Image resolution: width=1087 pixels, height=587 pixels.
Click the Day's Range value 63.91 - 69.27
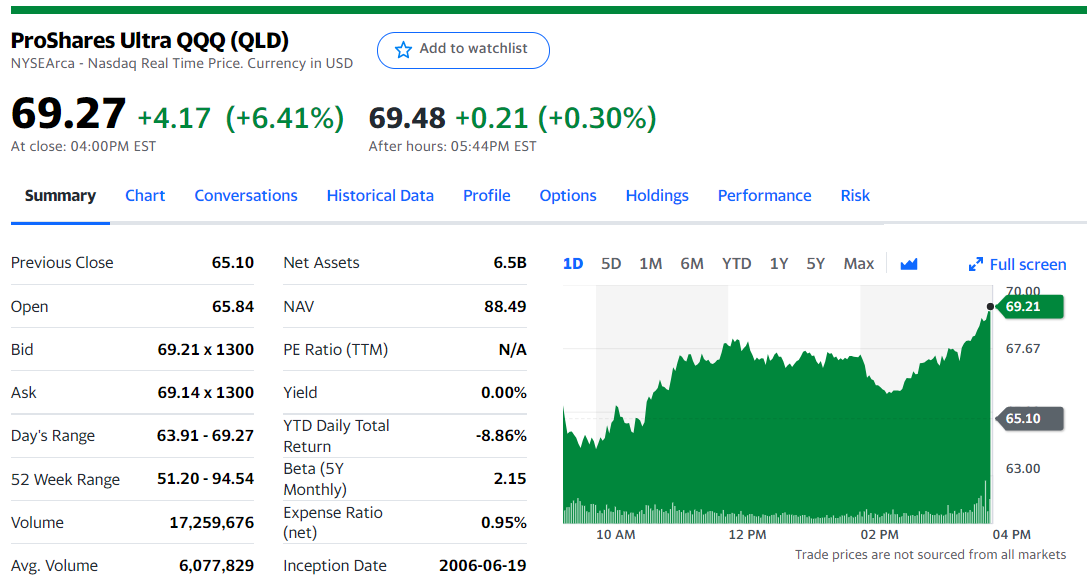point(205,435)
